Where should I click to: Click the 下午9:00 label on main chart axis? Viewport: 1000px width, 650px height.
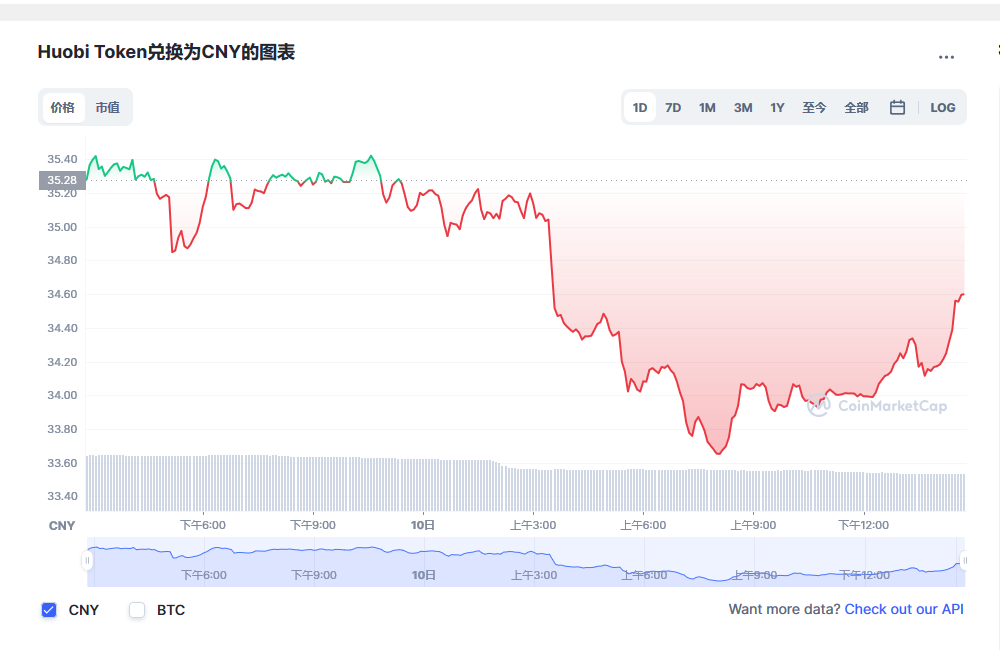(313, 525)
